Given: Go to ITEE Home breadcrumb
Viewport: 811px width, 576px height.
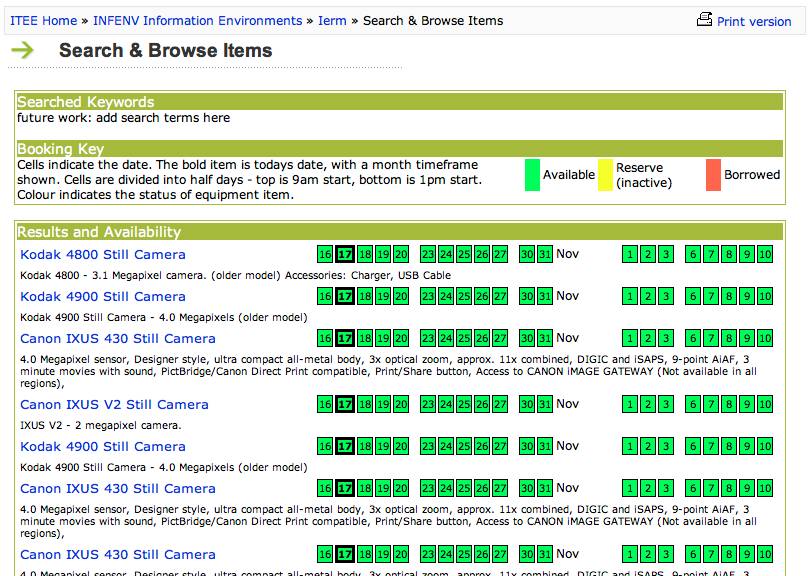Looking at the screenshot, I should point(43,21).
